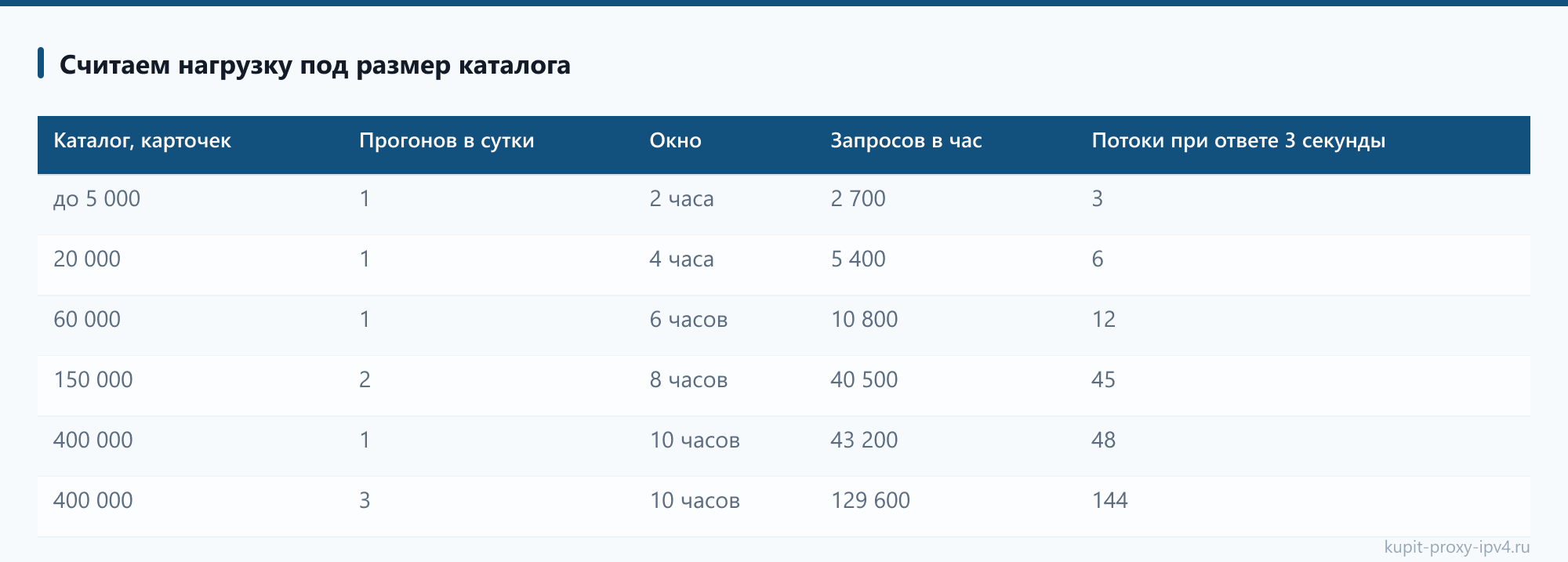Click the "144" threads cell
The height and width of the screenshot is (562, 1568).
[1109, 501]
